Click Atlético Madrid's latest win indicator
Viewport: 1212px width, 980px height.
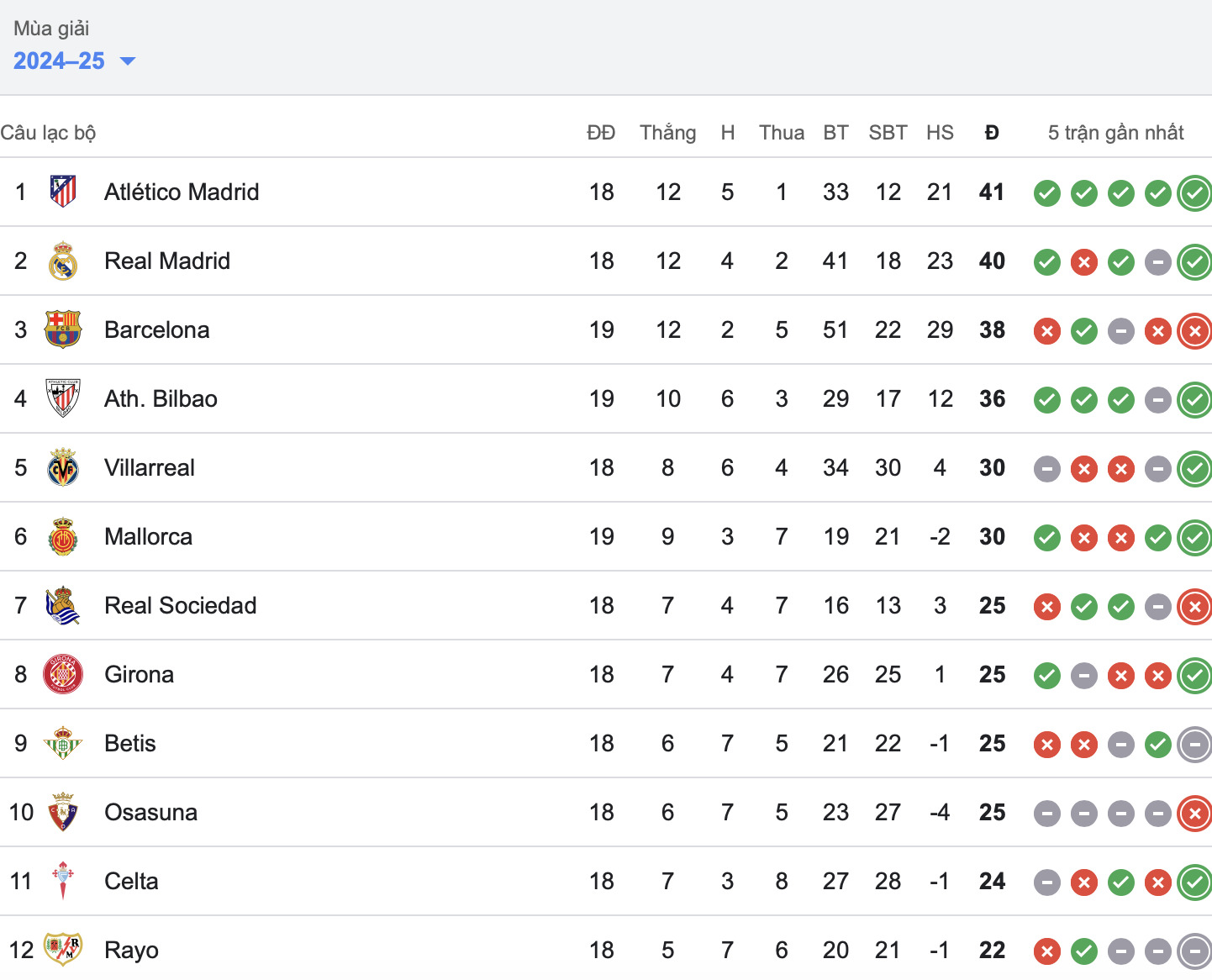[1194, 193]
